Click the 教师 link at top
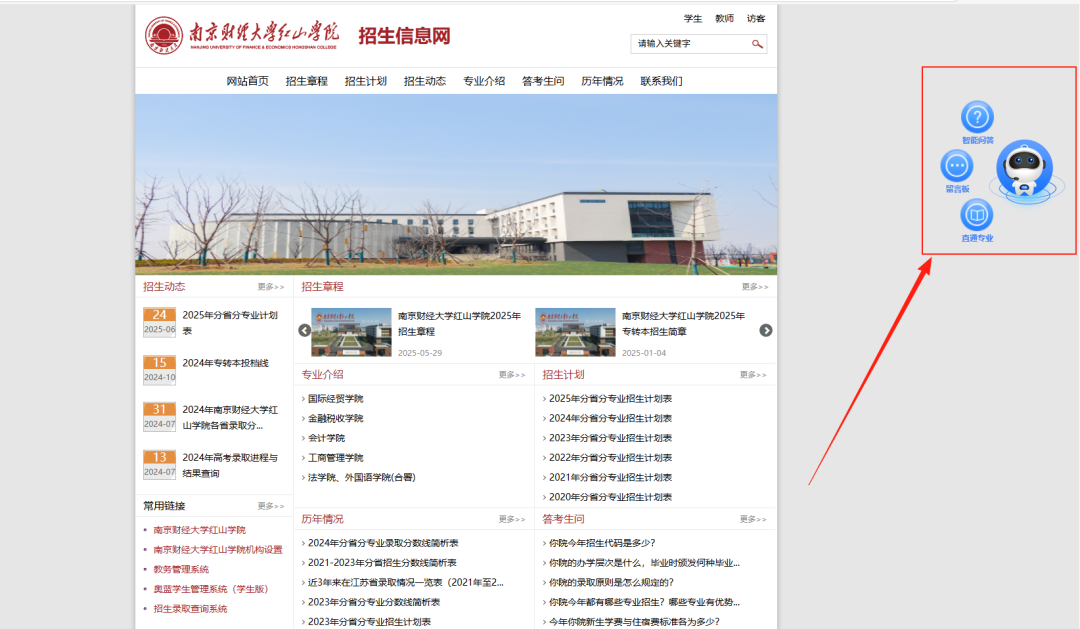 click(725, 19)
